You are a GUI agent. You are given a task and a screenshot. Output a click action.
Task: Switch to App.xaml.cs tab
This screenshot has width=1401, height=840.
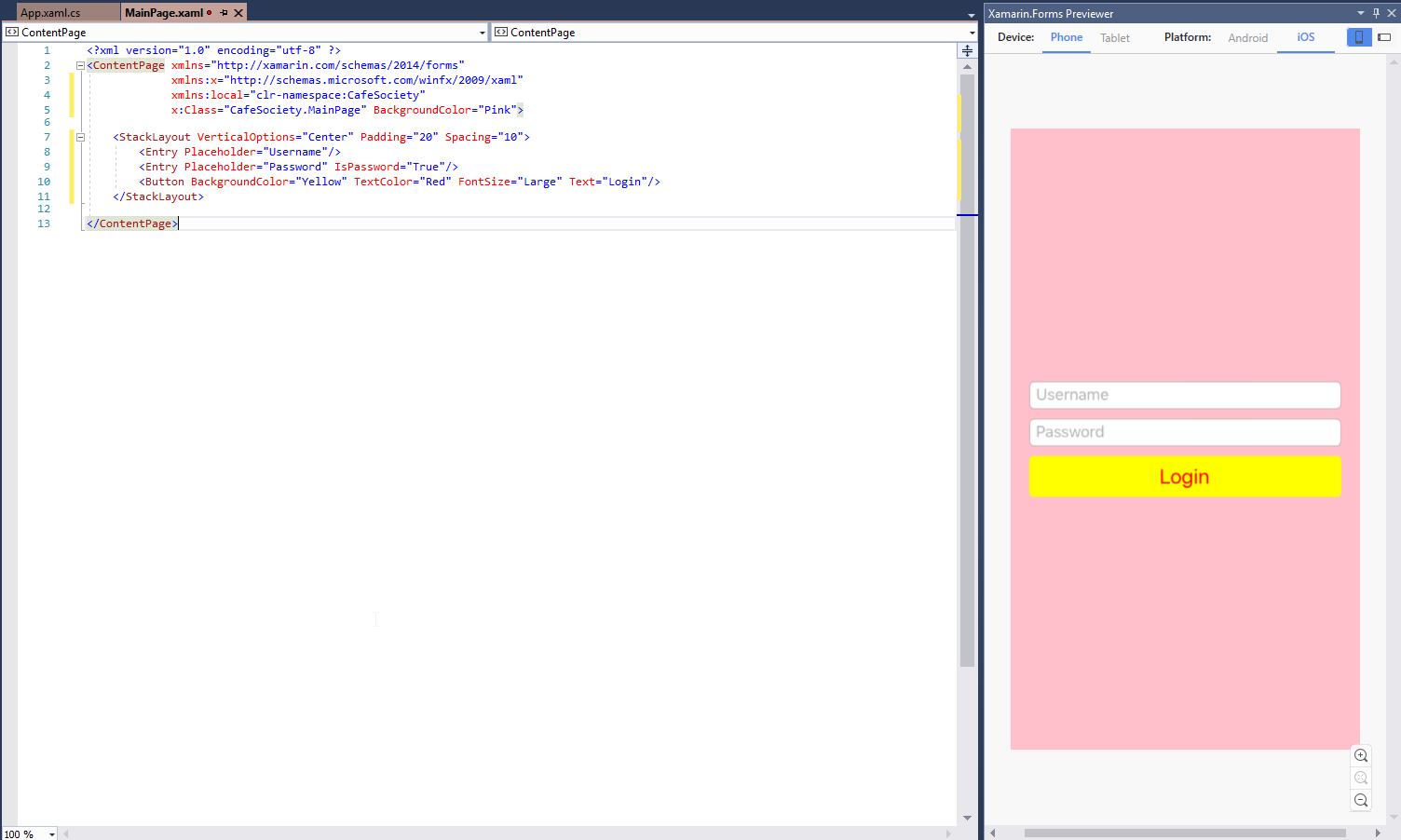click(x=51, y=13)
